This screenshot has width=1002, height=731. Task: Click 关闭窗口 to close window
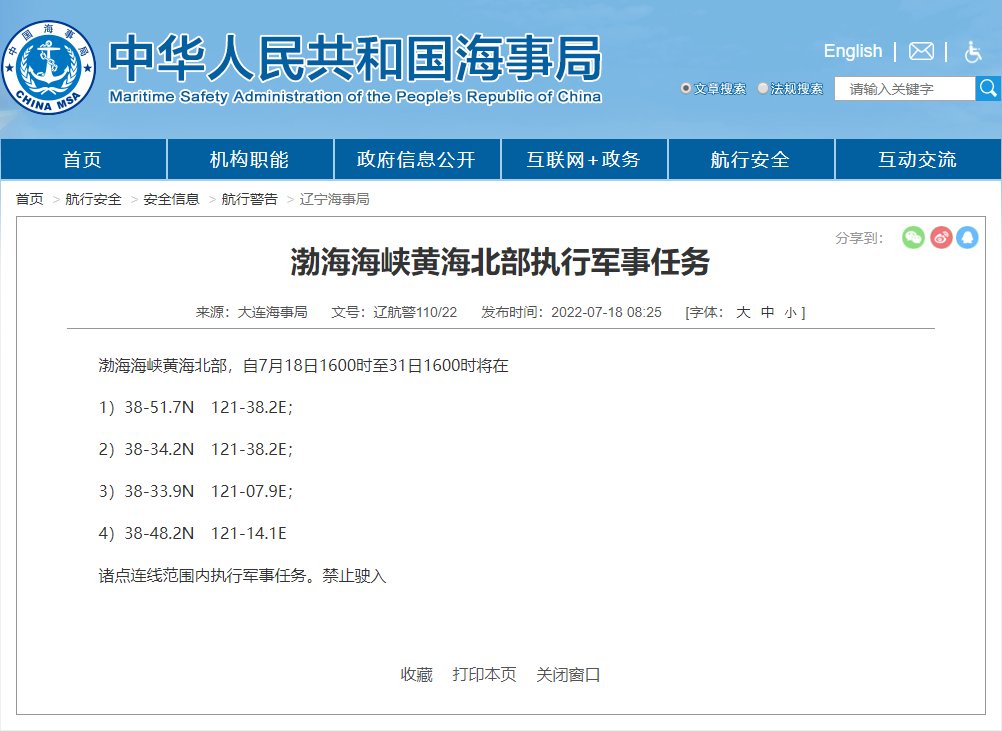[x=568, y=674]
